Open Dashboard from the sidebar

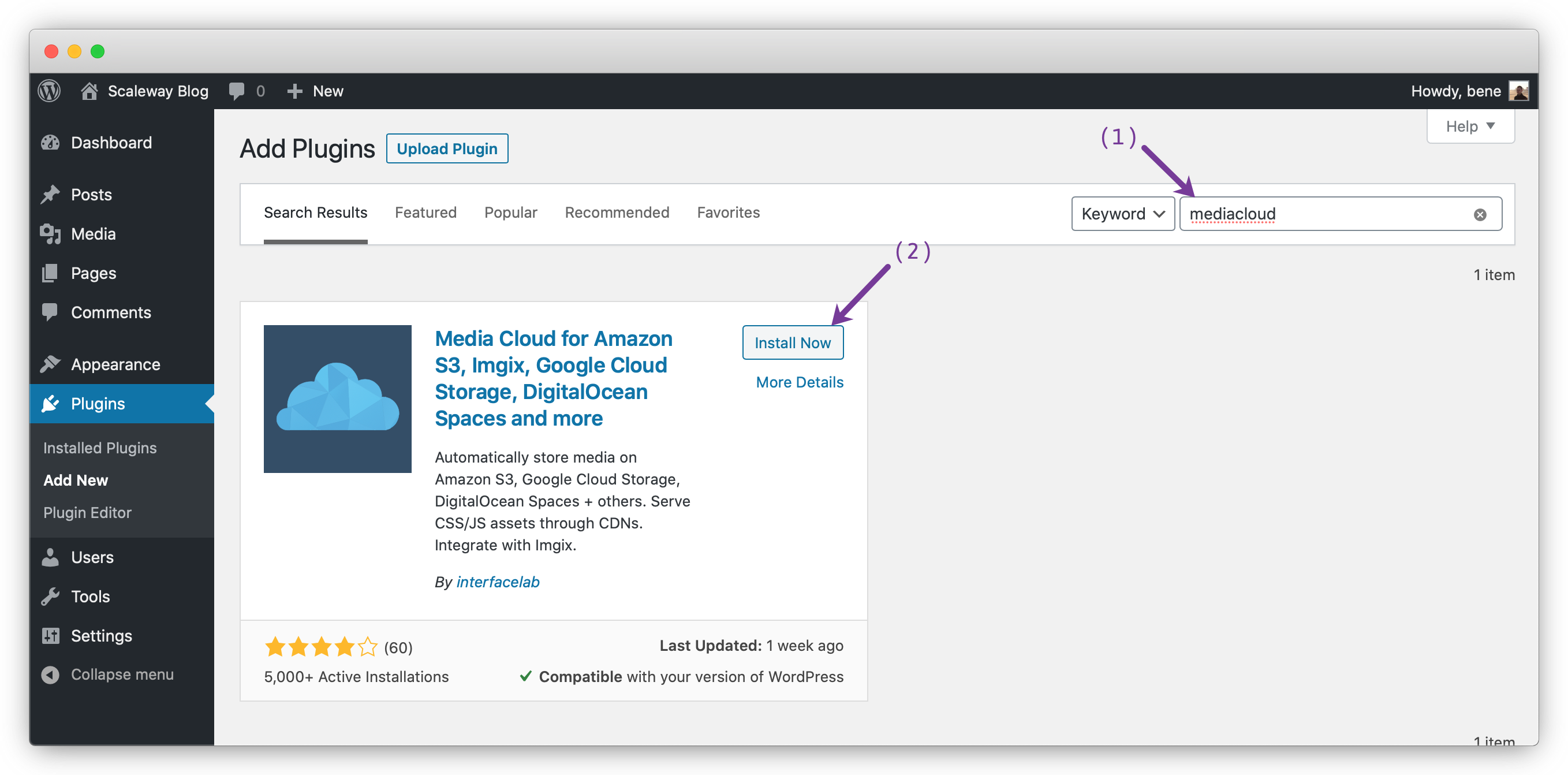(x=111, y=143)
